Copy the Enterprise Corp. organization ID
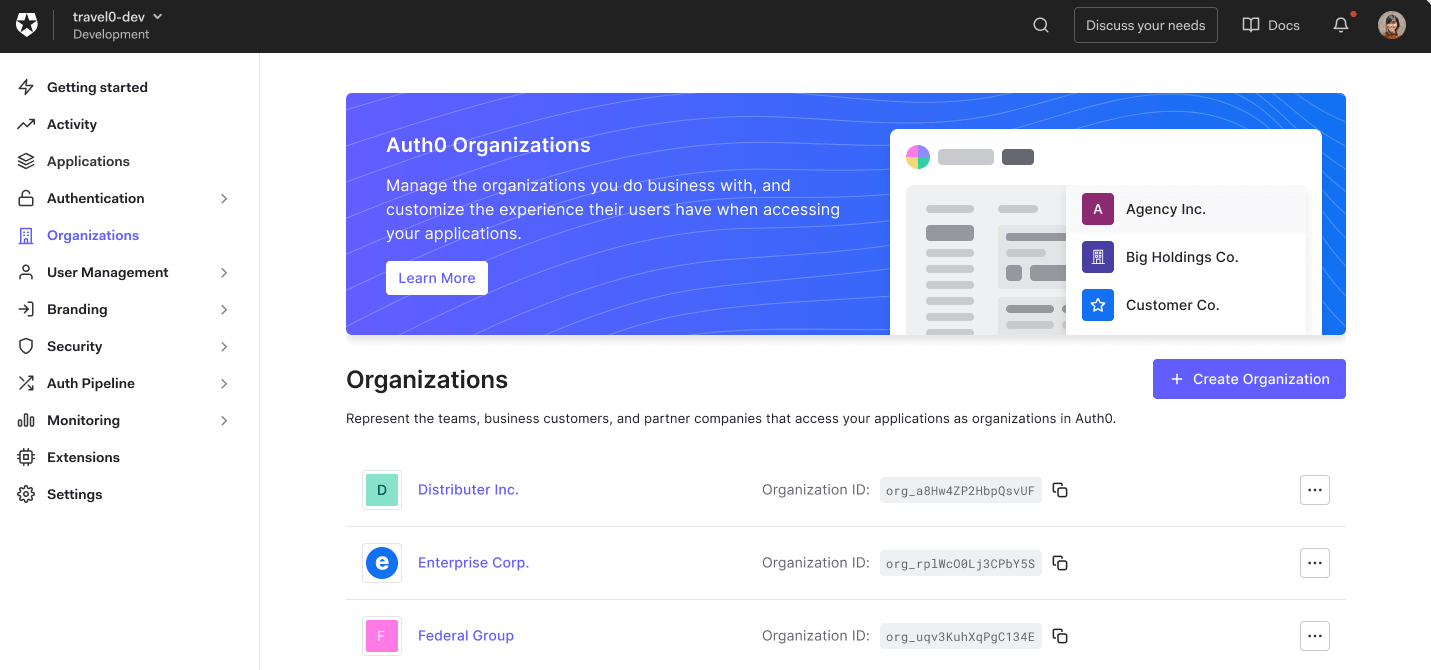The height and width of the screenshot is (670, 1431). (1060, 563)
